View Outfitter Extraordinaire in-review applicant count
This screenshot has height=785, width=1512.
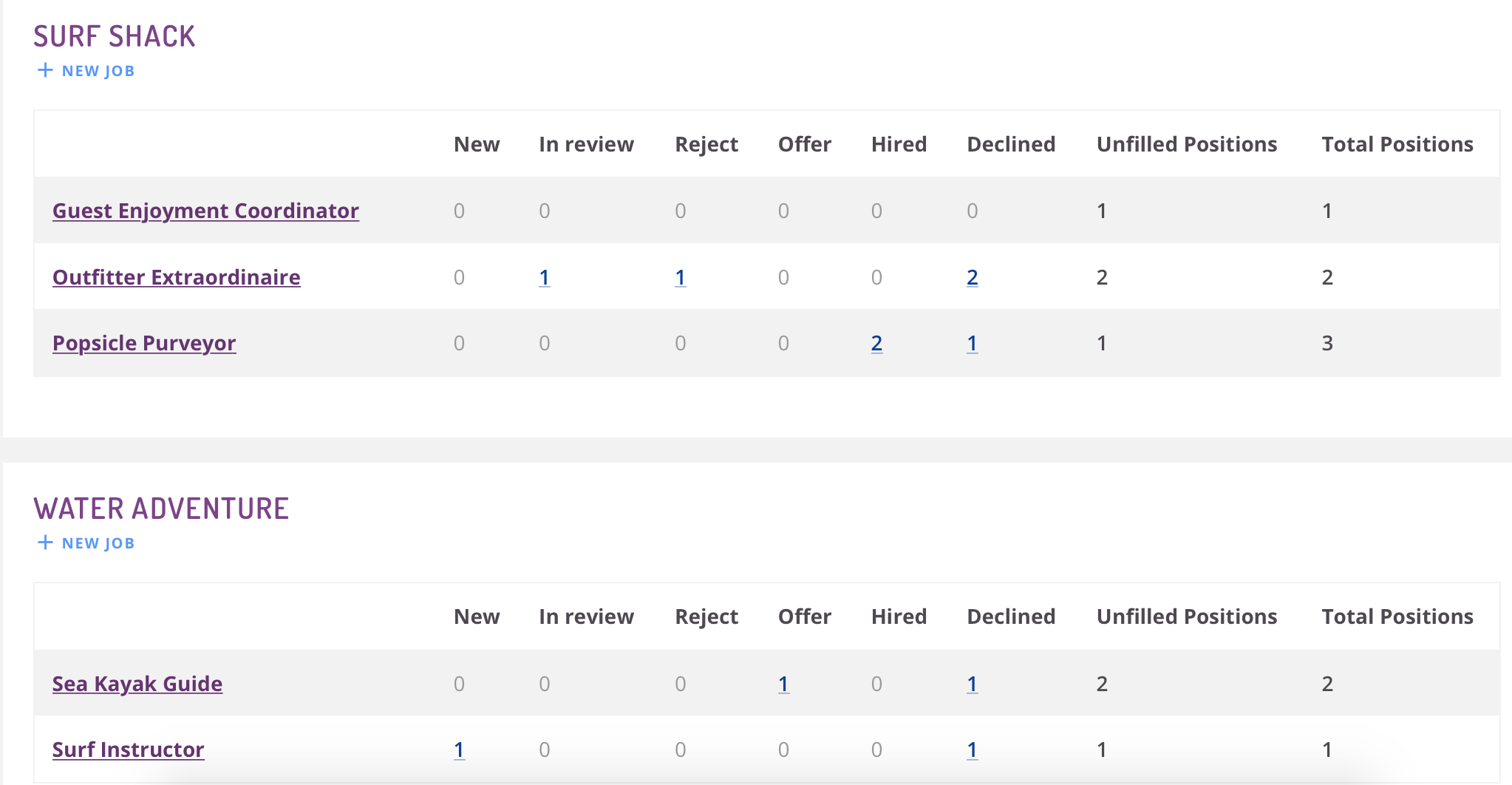click(x=545, y=277)
